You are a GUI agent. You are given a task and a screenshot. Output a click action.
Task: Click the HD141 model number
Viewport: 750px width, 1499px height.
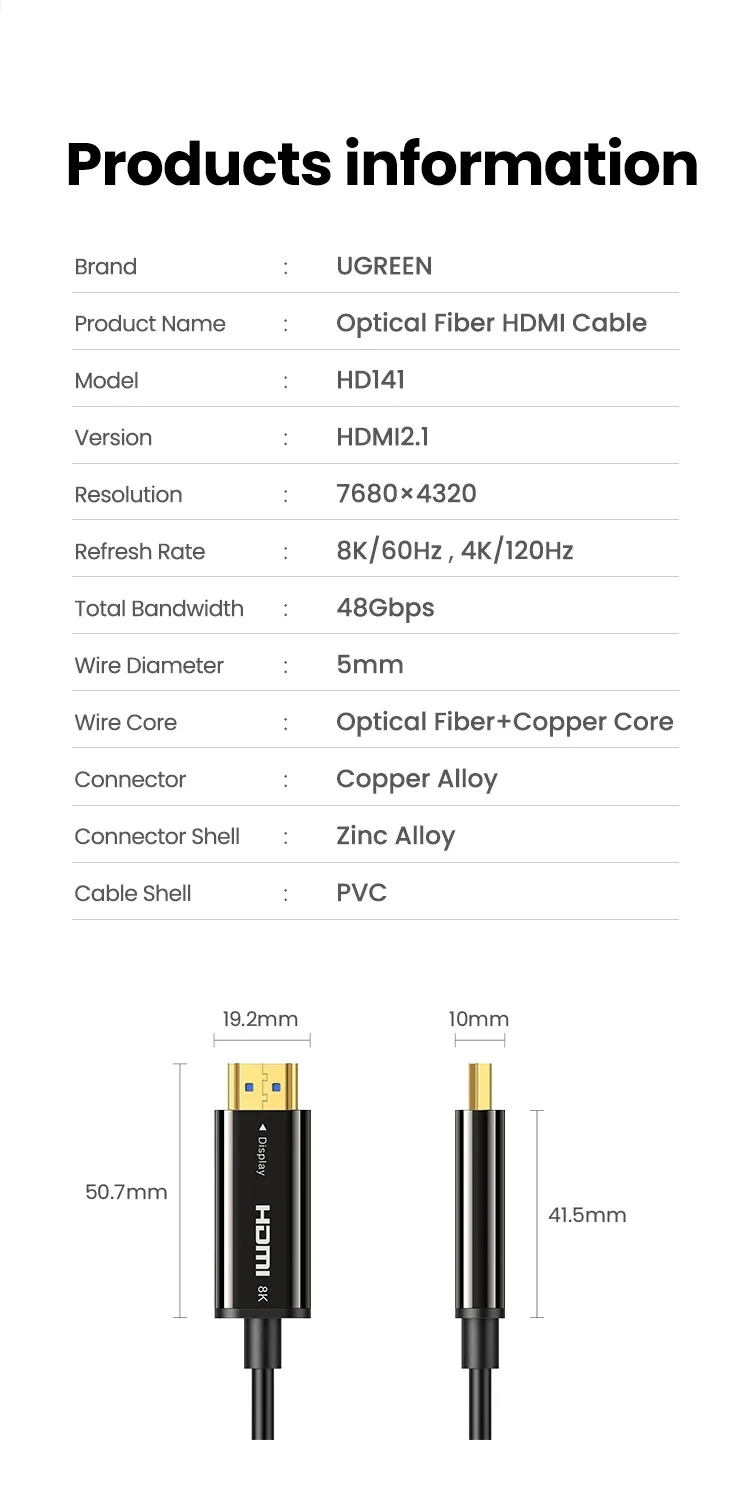(x=370, y=380)
